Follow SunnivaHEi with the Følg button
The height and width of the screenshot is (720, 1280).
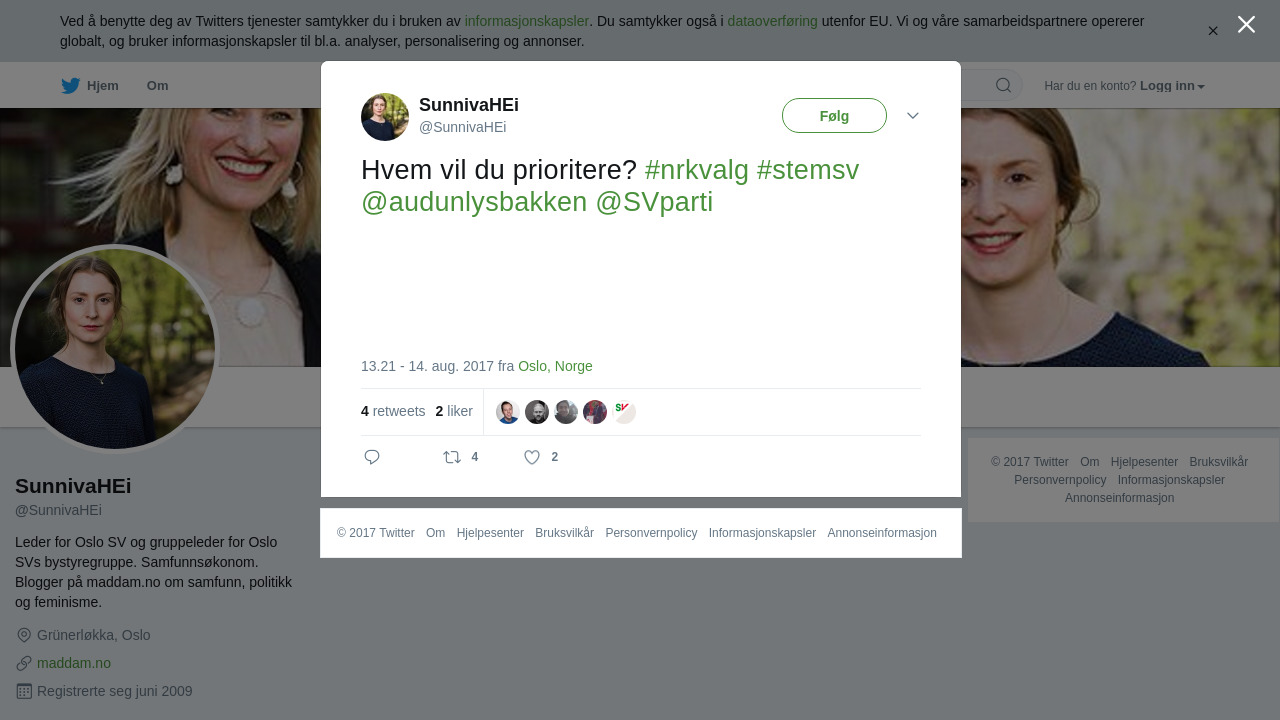click(834, 116)
